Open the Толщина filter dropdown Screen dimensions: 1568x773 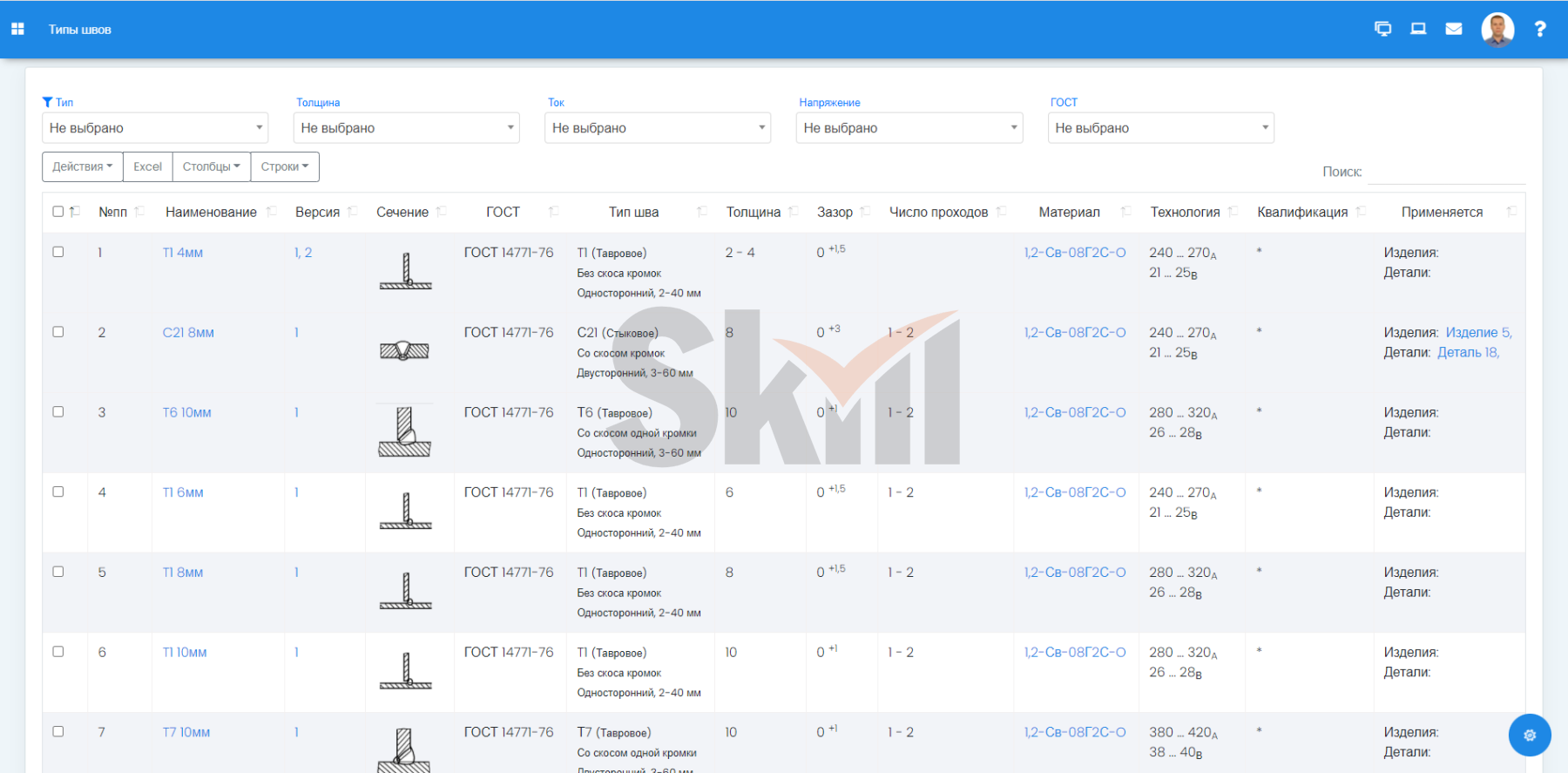point(406,128)
